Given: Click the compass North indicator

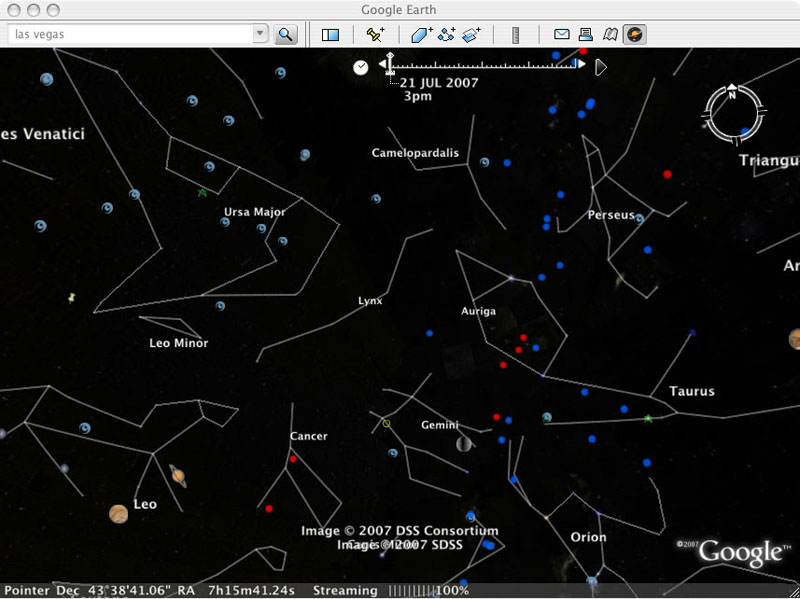Looking at the screenshot, I should [732, 95].
